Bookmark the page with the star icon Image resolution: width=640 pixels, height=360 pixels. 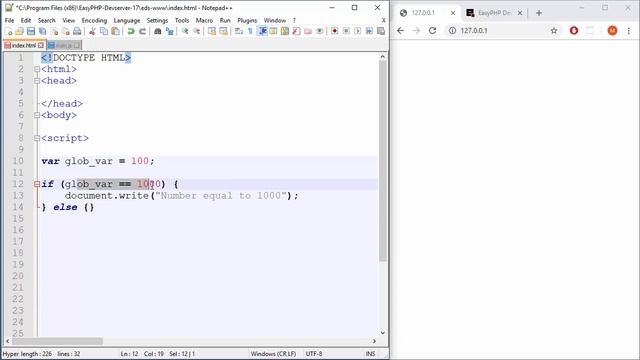point(554,31)
